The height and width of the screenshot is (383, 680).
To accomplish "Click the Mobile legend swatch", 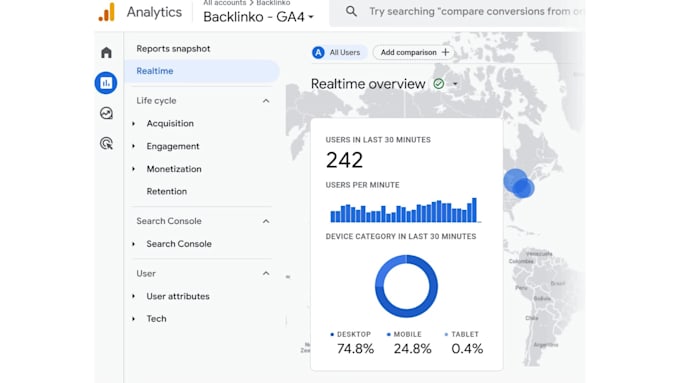I will (389, 334).
